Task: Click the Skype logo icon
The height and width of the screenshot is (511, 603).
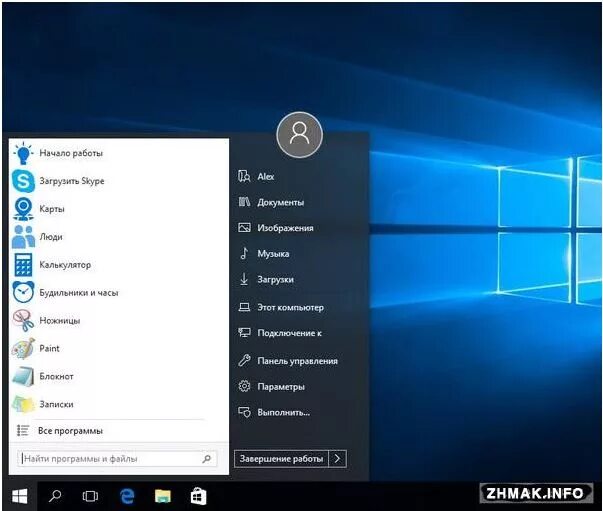Action: 23,181
